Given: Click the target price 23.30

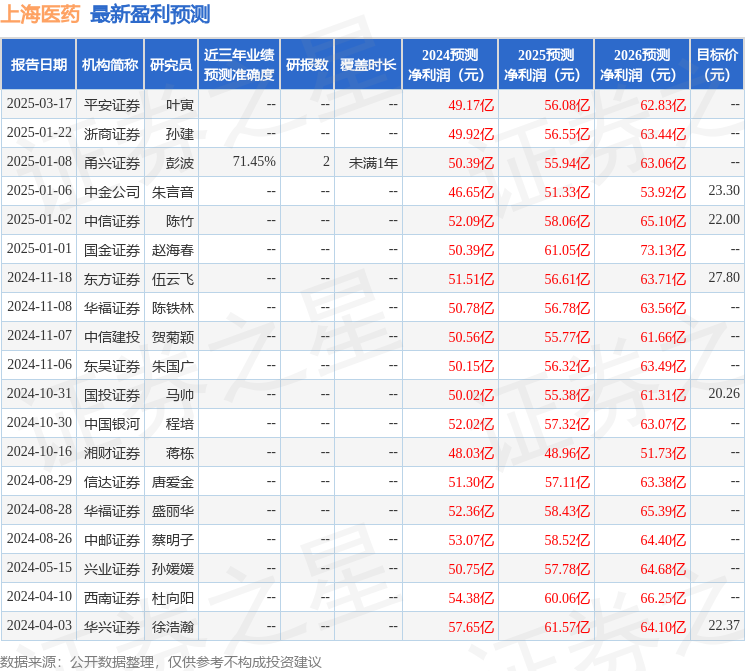Looking at the screenshot, I should 724,191.
